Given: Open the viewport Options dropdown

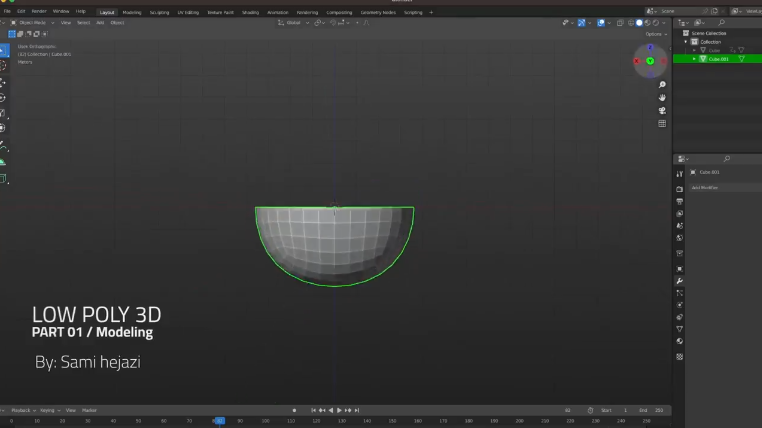Looking at the screenshot, I should coord(656,34).
